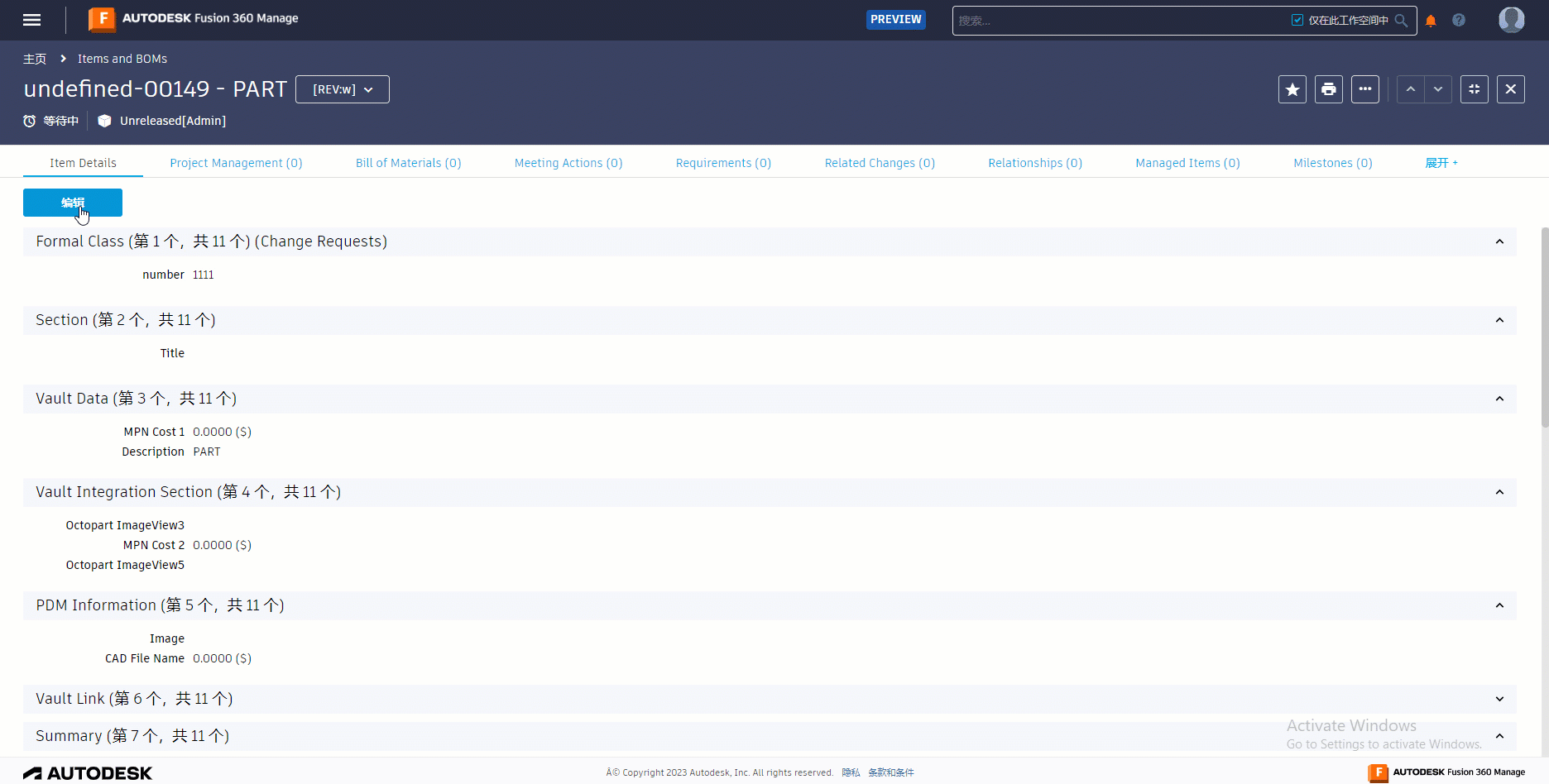
Task: Collapse the Vault Integration Section
Action: (1499, 492)
